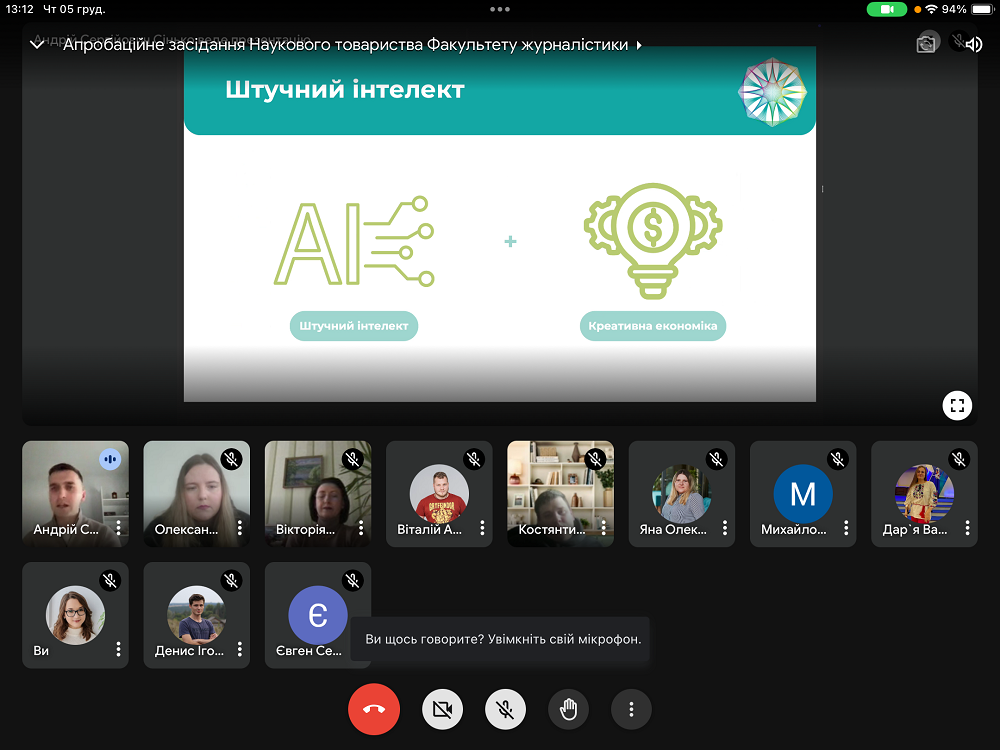The height and width of the screenshot is (750, 1000).
Task: Expand meeting details arrow after title
Action: [x=639, y=45]
